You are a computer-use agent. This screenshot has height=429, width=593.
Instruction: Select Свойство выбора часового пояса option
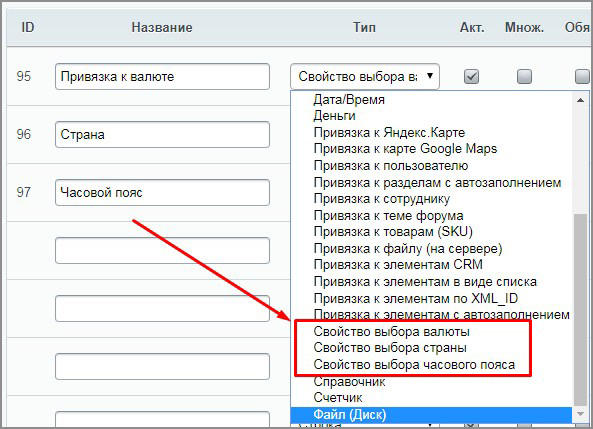pos(414,364)
